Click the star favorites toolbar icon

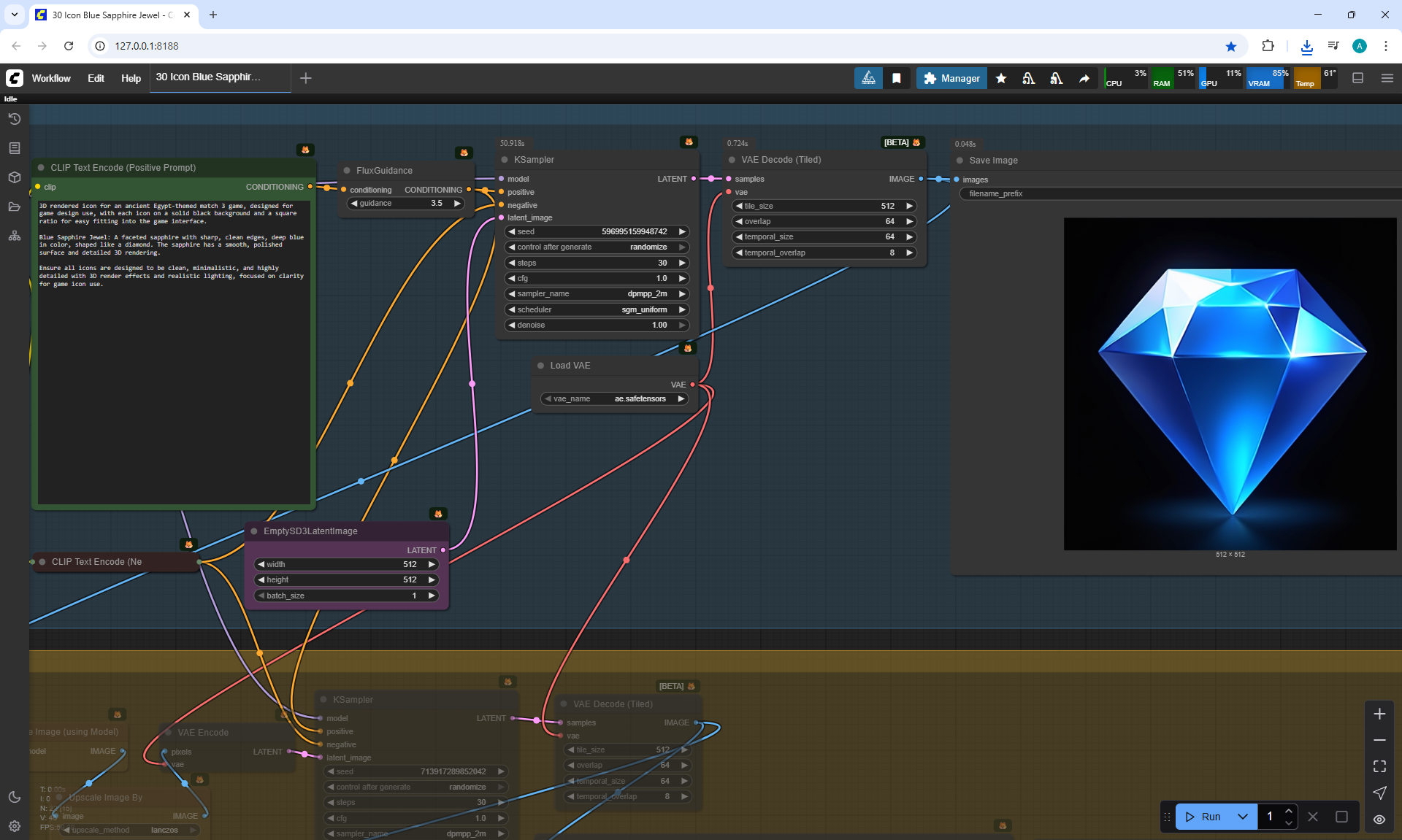click(1001, 78)
